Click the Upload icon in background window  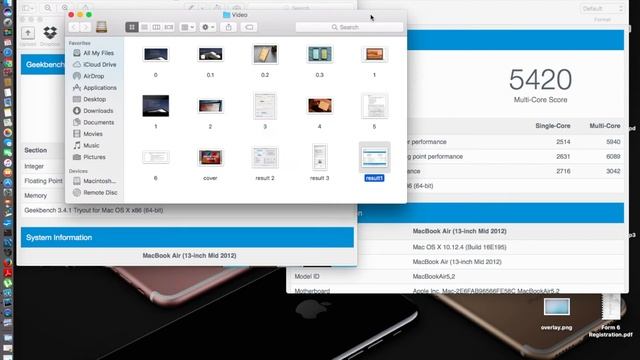(x=28, y=33)
